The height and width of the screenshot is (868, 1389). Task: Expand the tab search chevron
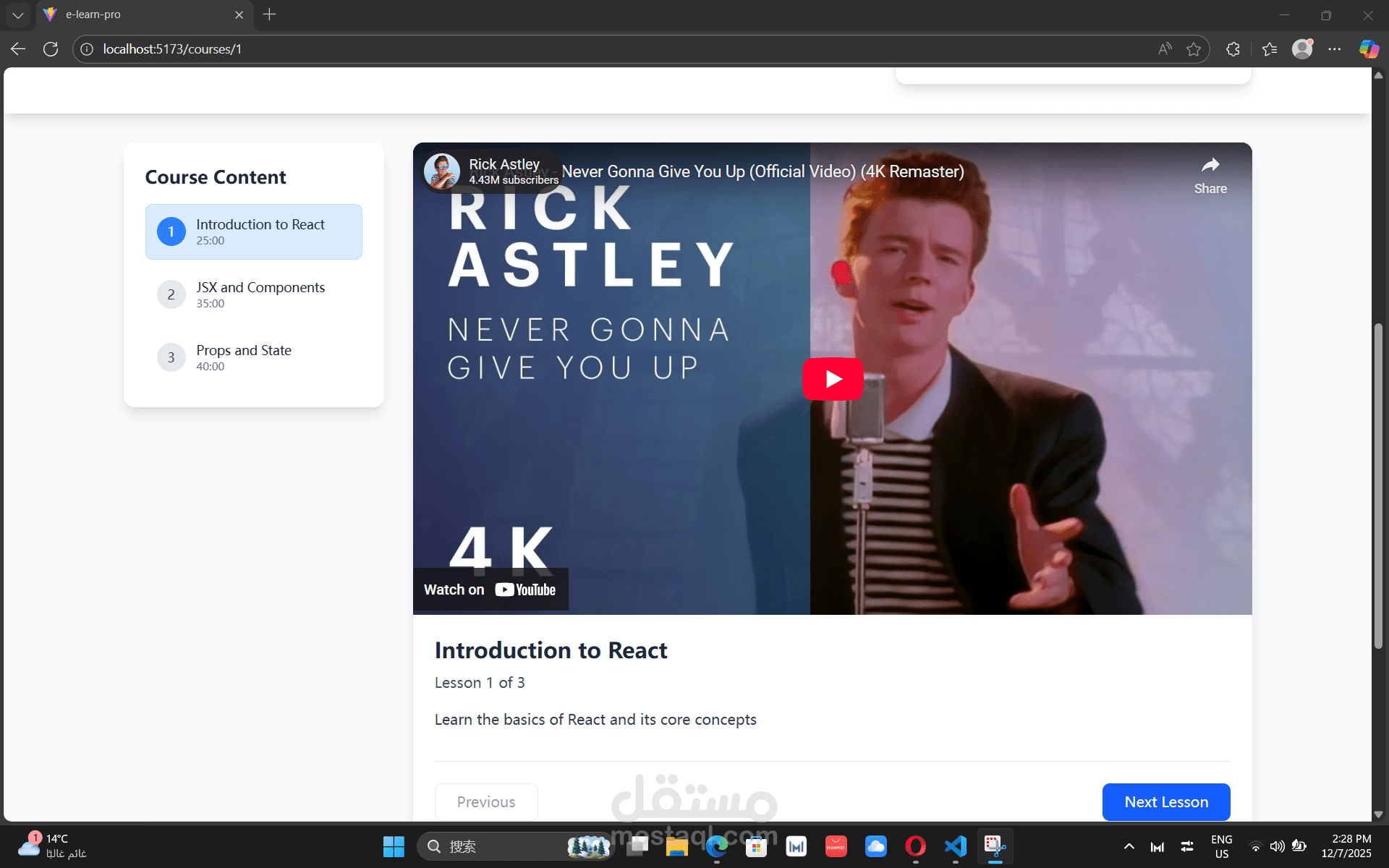coord(18,14)
